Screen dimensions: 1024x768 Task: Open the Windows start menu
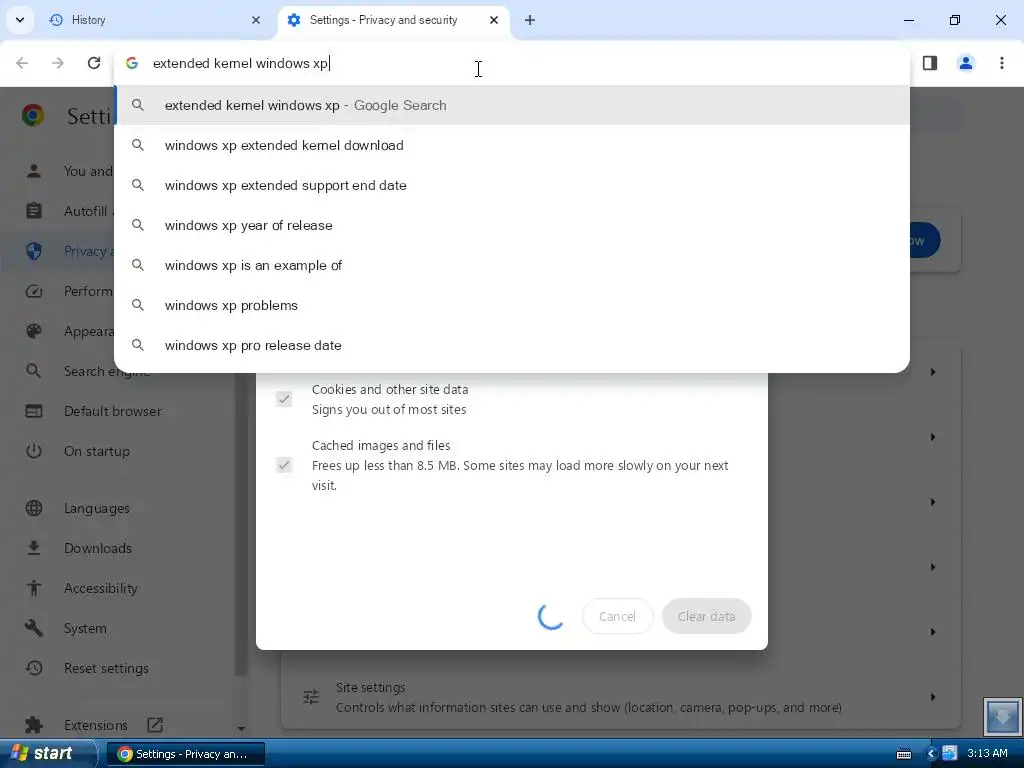(x=47, y=753)
